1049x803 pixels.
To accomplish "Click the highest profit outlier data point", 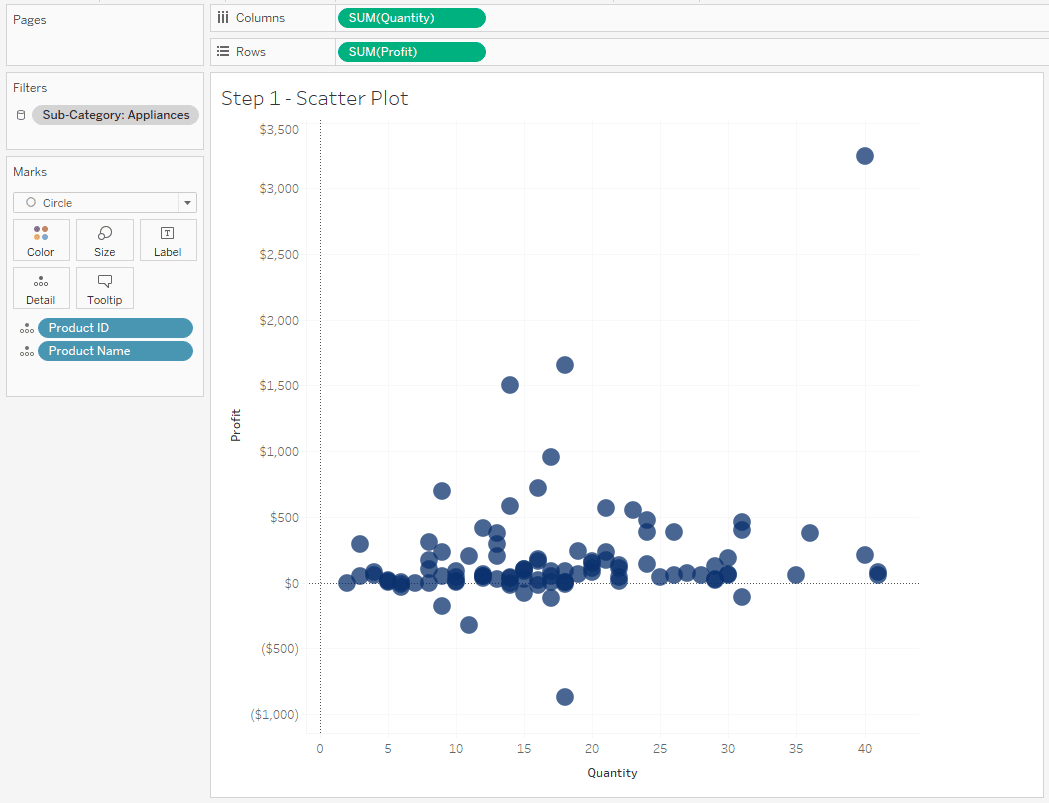I will [864, 155].
